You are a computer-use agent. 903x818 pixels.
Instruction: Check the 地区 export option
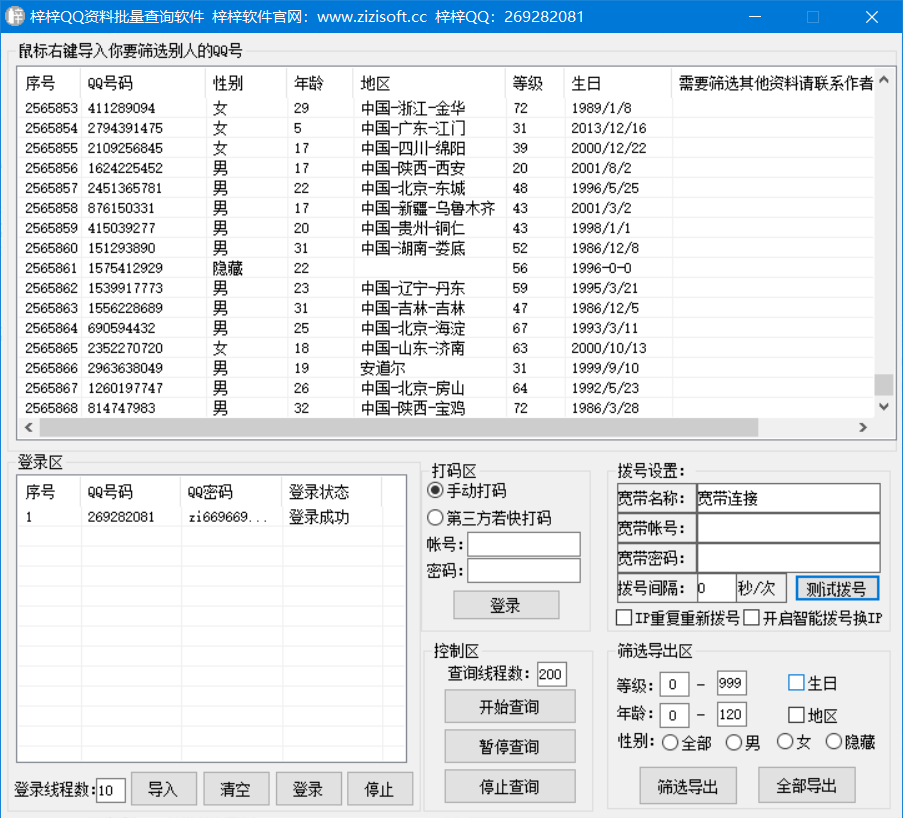click(x=797, y=714)
